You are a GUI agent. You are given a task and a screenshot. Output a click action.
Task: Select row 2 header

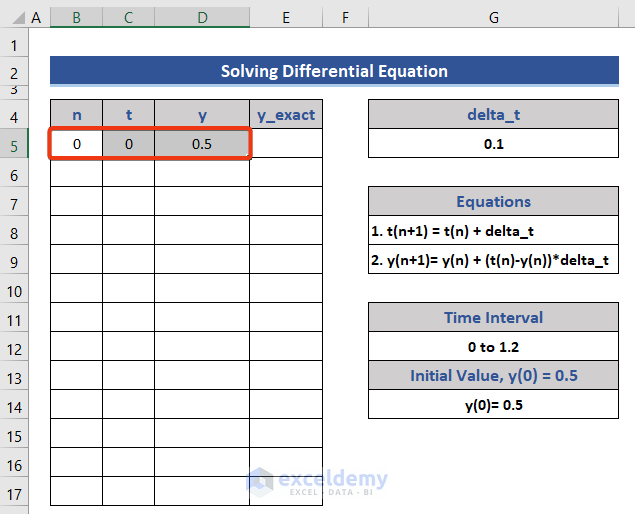coord(14,71)
